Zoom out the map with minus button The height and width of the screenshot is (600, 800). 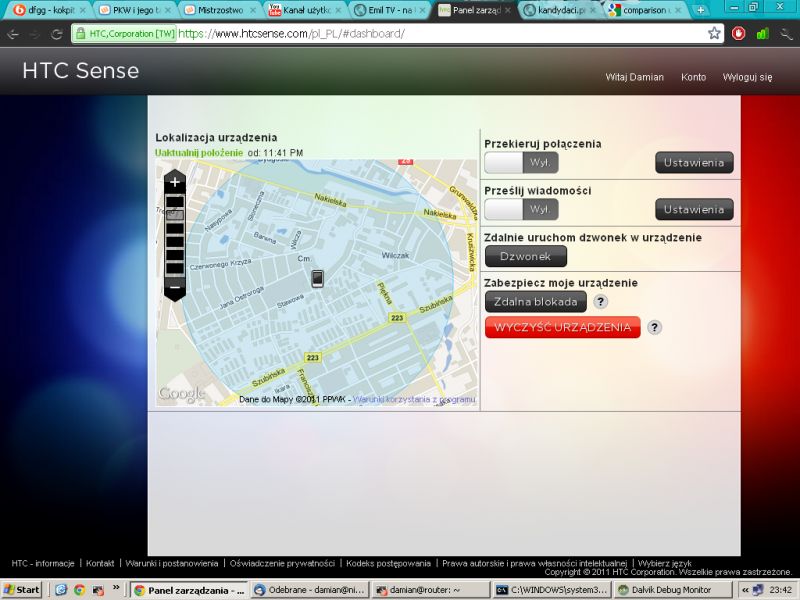pos(174,287)
